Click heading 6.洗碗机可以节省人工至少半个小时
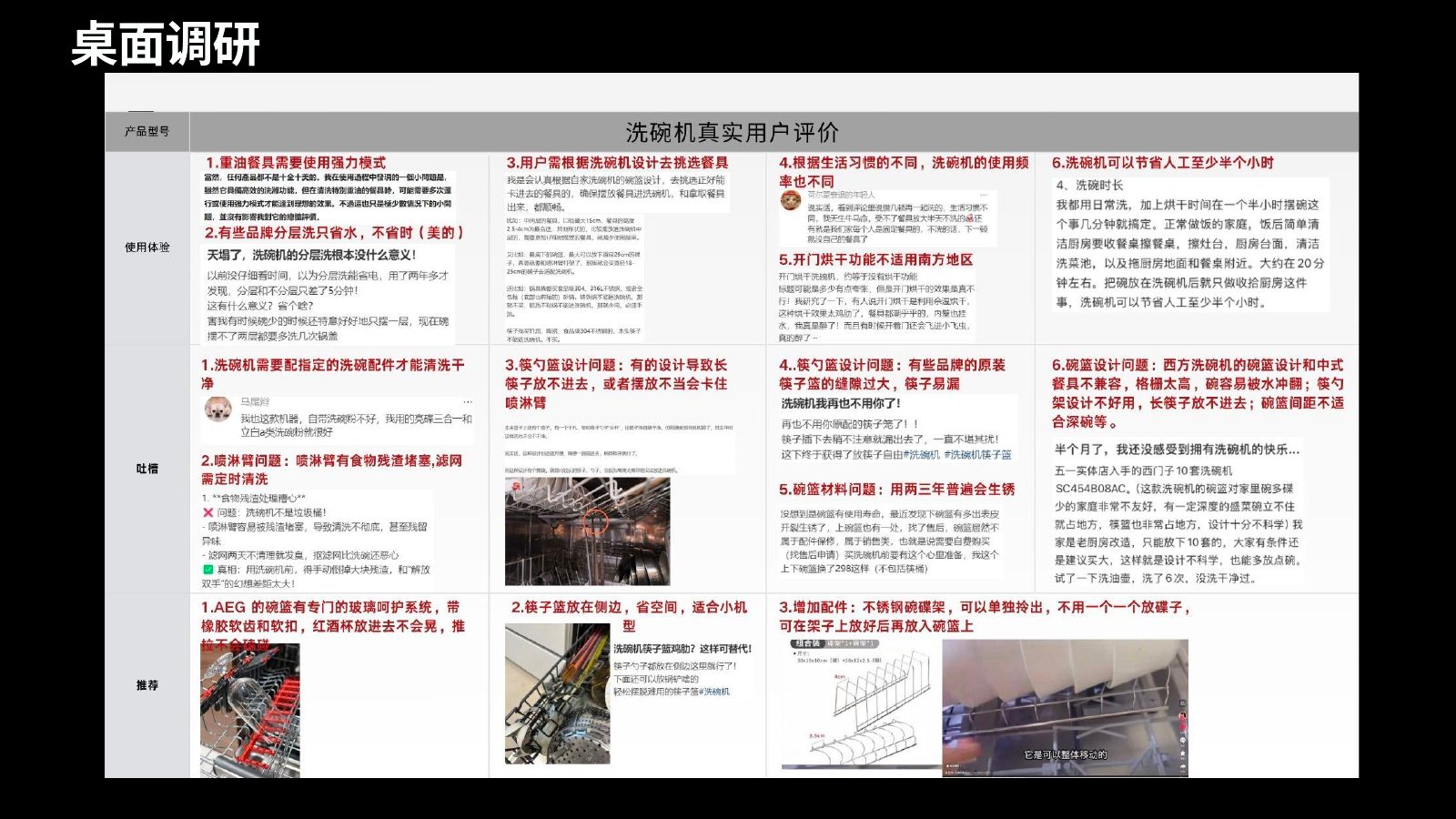Image resolution: width=1456 pixels, height=819 pixels. (x=1163, y=162)
